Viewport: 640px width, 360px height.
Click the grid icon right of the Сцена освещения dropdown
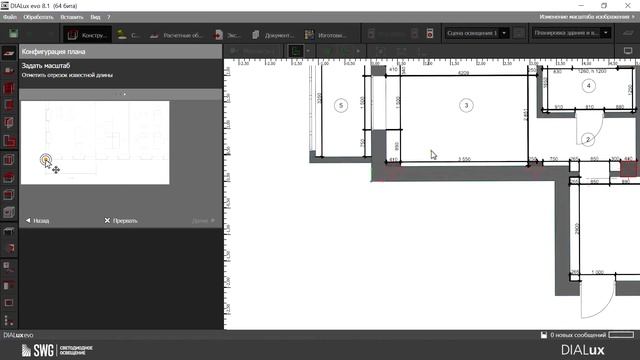(519, 33)
